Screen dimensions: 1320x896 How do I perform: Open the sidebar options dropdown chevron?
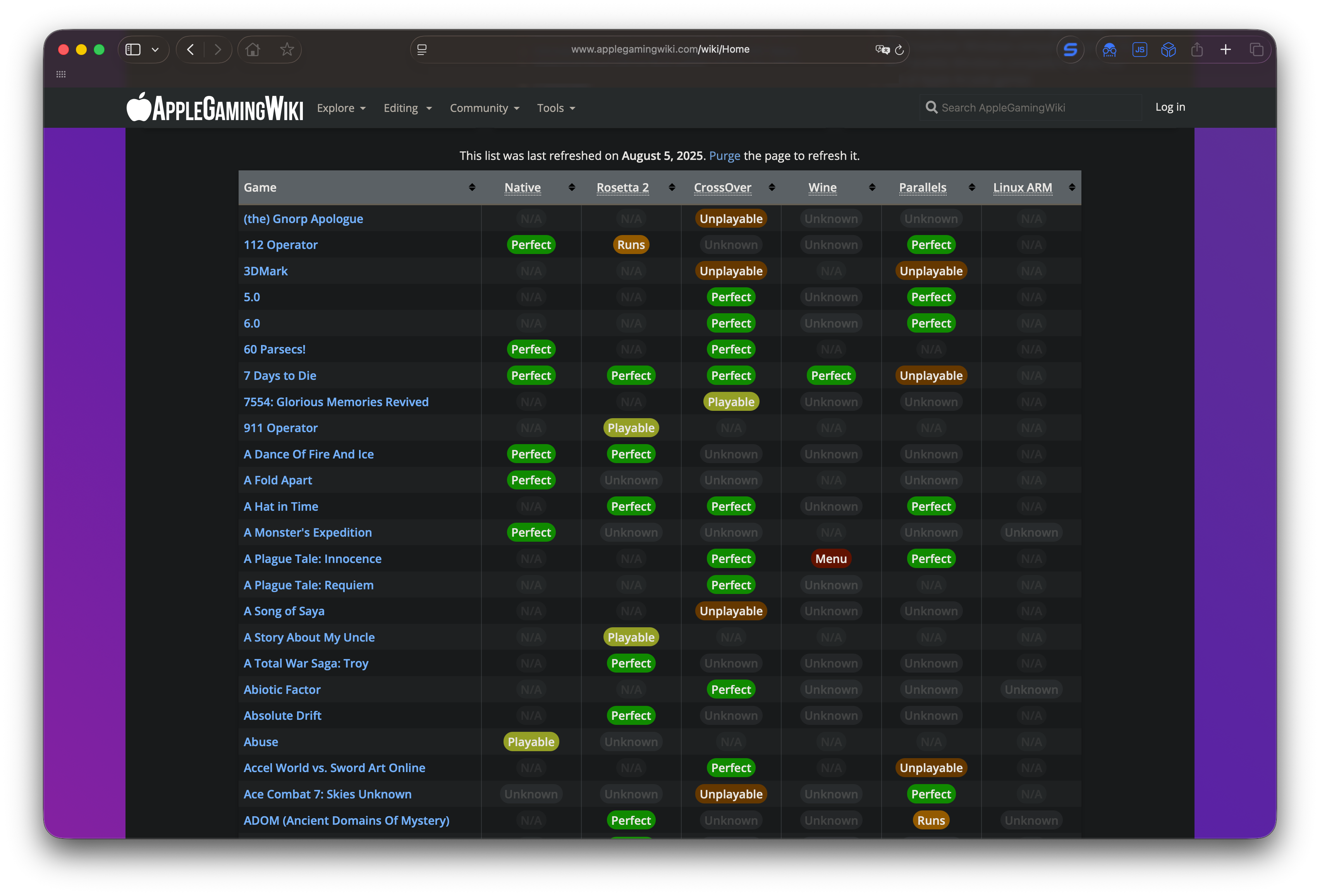pyautogui.click(x=155, y=50)
